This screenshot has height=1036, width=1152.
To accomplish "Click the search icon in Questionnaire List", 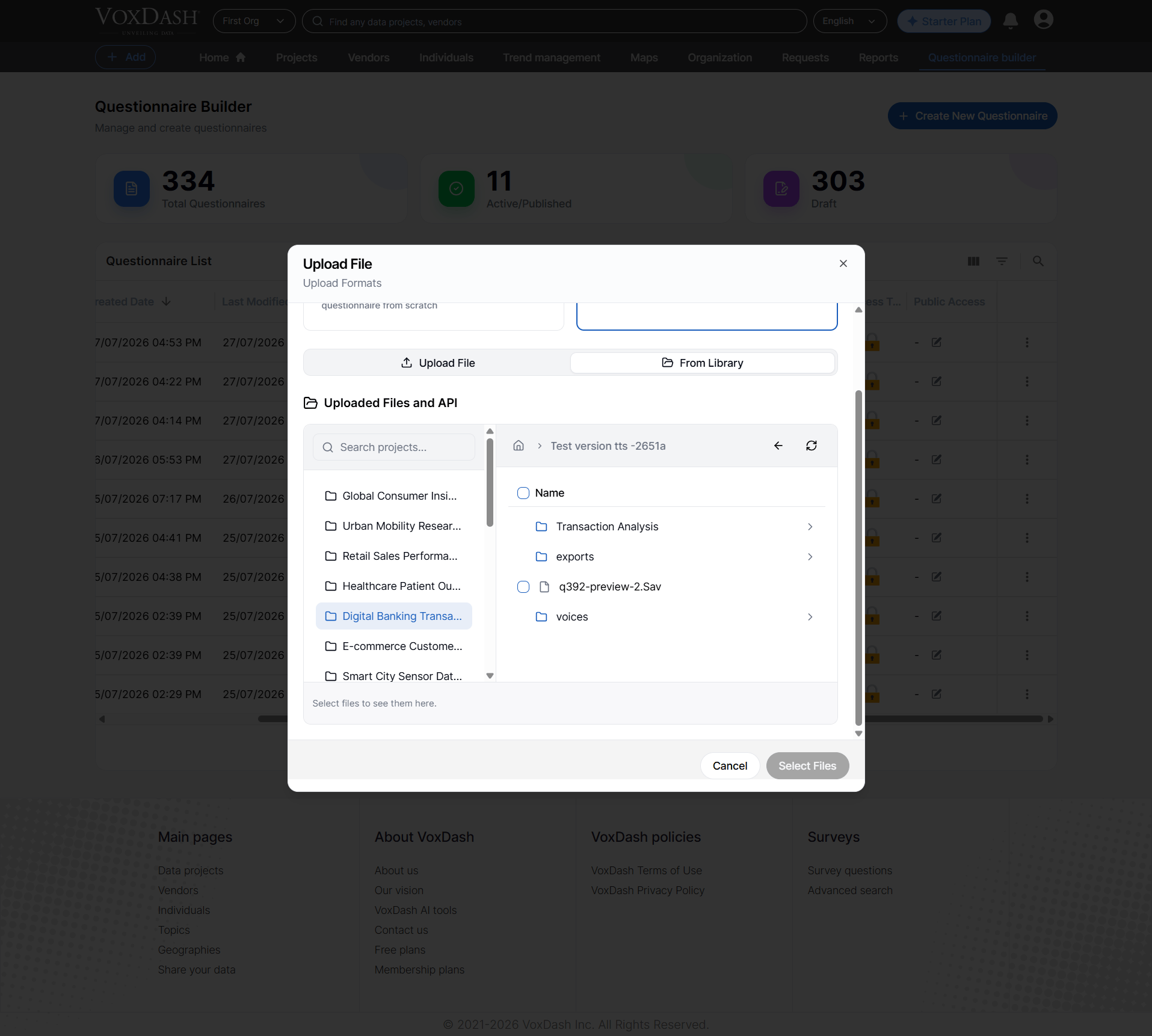I will point(1038,261).
